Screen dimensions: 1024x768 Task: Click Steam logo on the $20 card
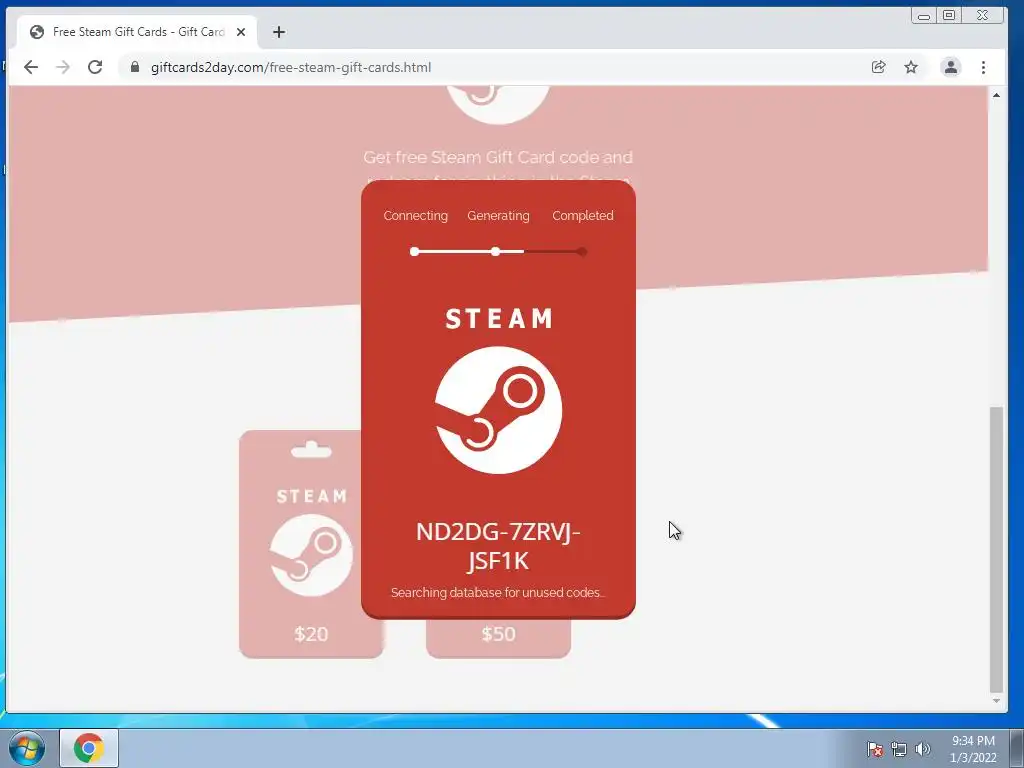click(311, 555)
